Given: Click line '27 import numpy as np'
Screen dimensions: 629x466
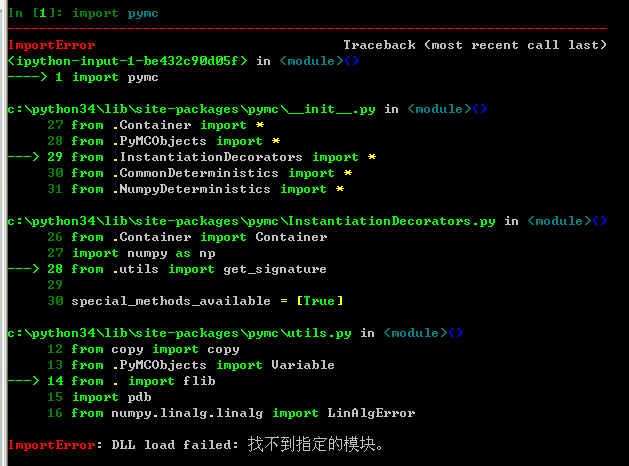Looking at the screenshot, I should [132, 253].
